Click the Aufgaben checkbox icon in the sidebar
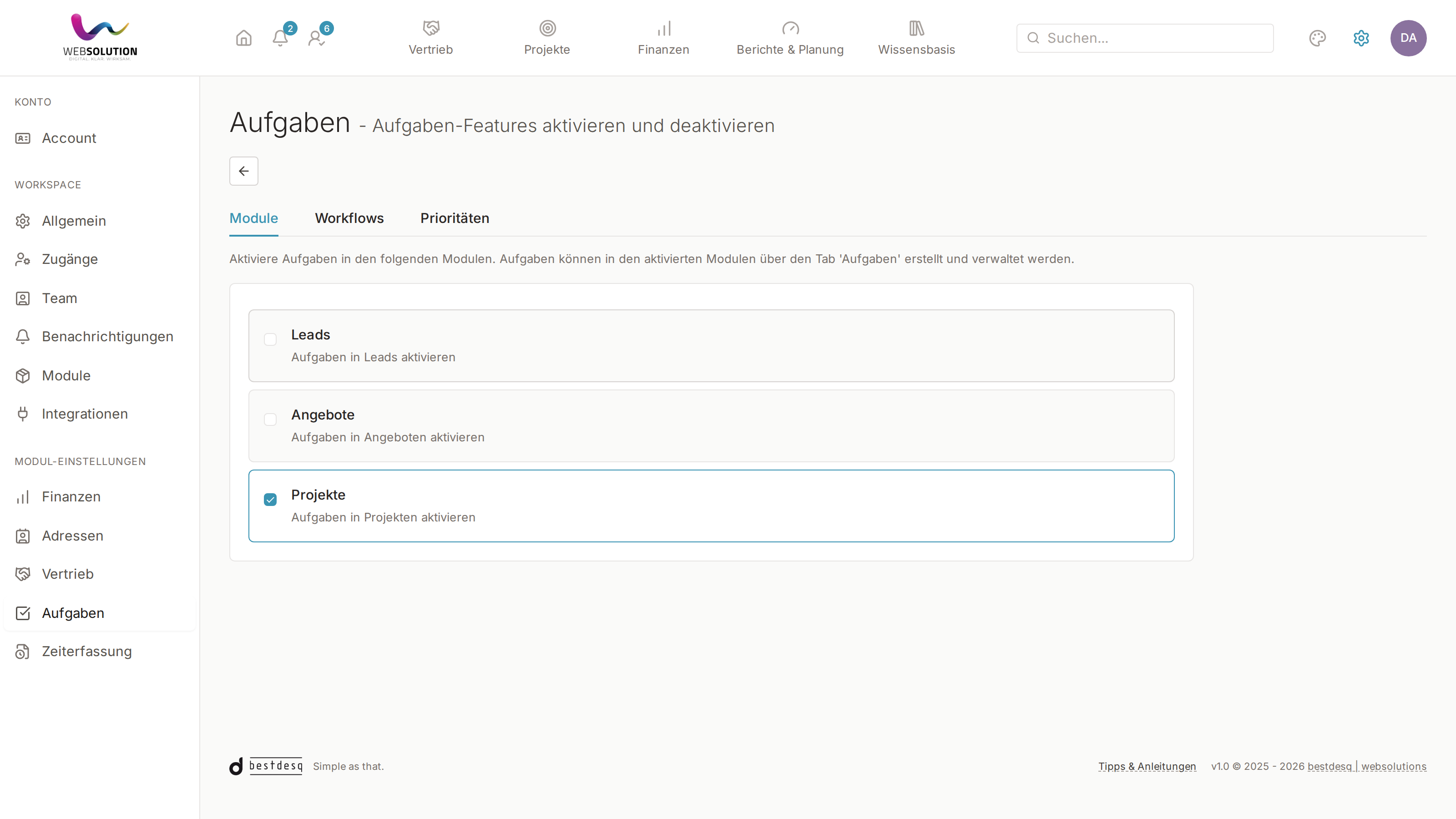 click(23, 613)
